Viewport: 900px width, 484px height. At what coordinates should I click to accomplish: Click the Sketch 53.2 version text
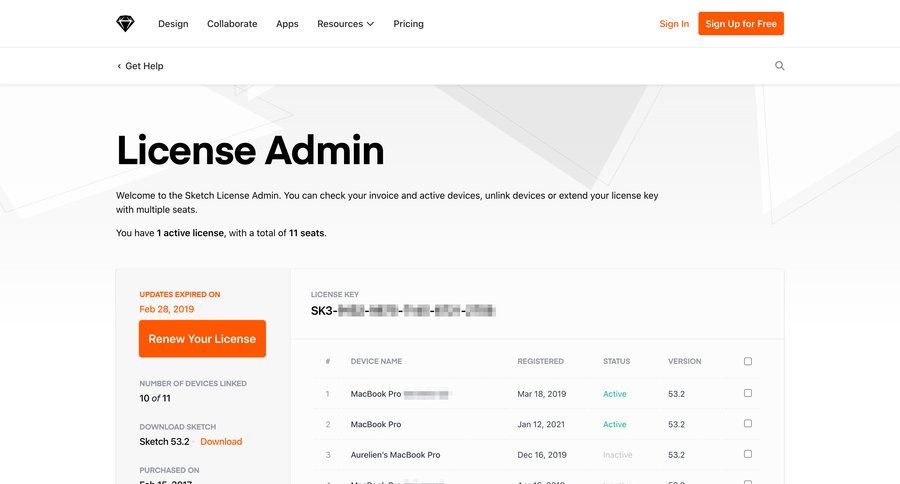pyautogui.click(x=164, y=442)
